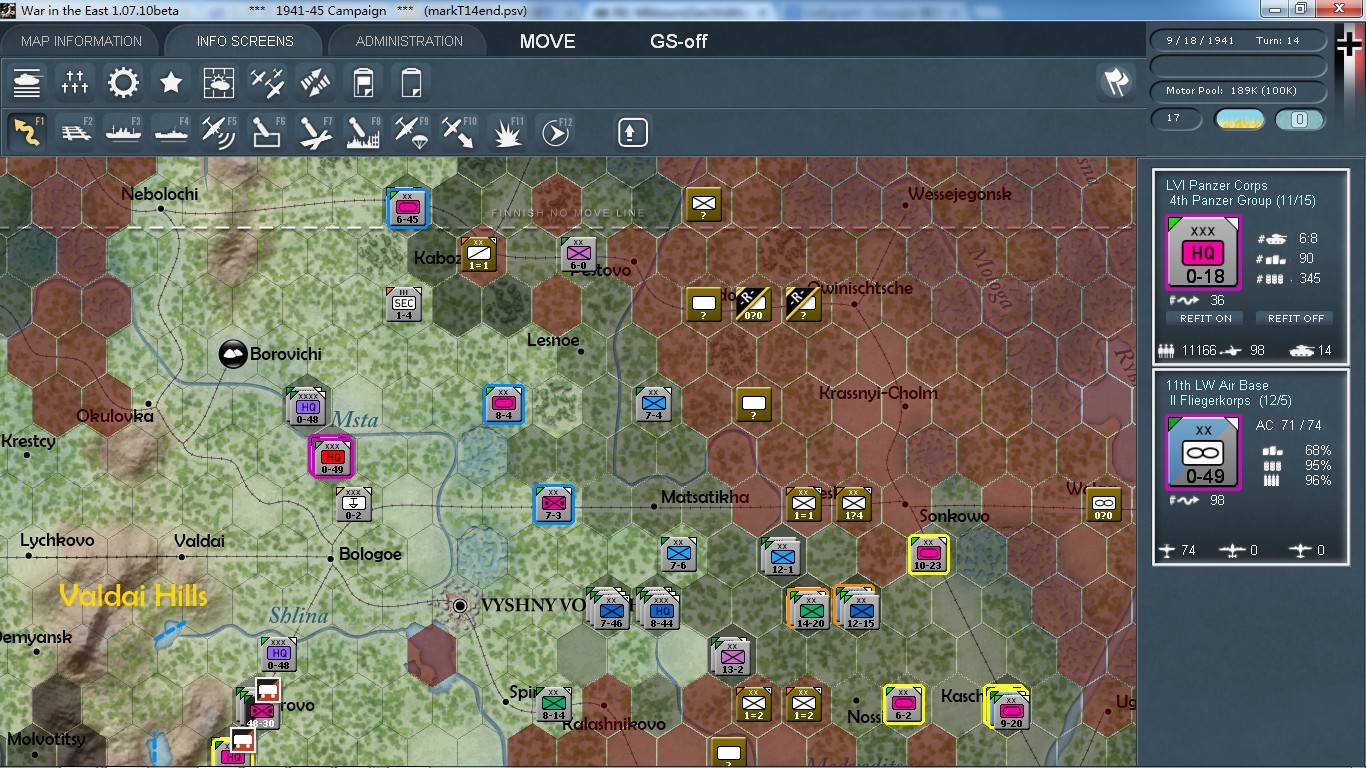This screenshot has height=768, width=1366.
Task: Activate F5 air recon mode
Action: click(219, 131)
